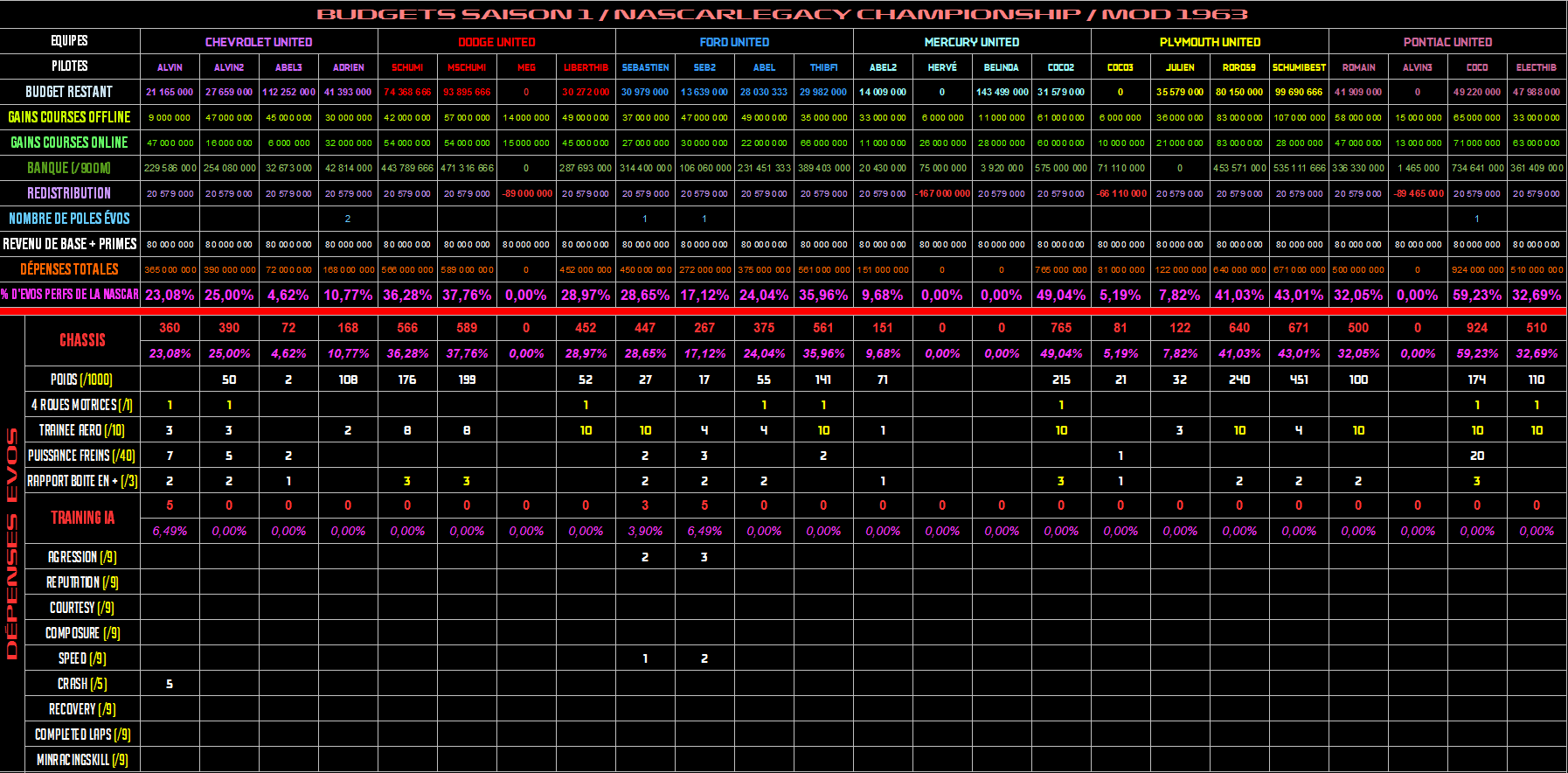The image size is (1568, 773).
Task: Click the BANQUE row label
Action: click(x=69, y=168)
